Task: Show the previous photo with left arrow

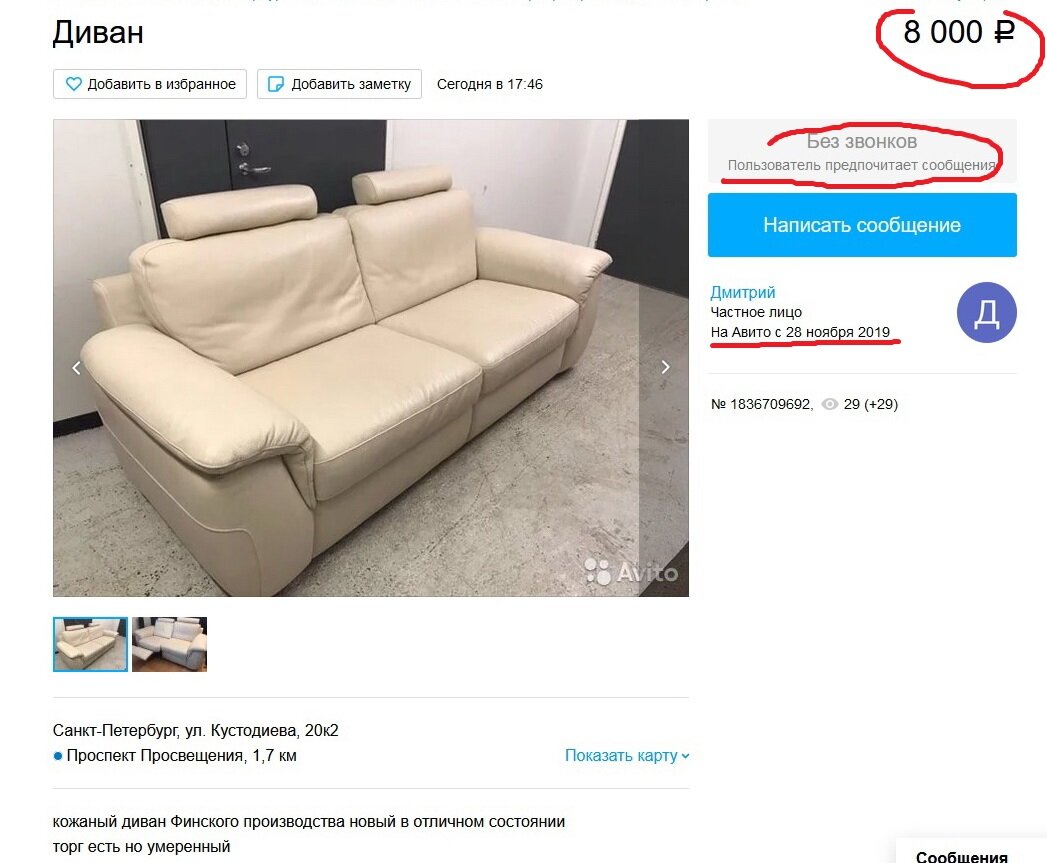Action: point(77,367)
